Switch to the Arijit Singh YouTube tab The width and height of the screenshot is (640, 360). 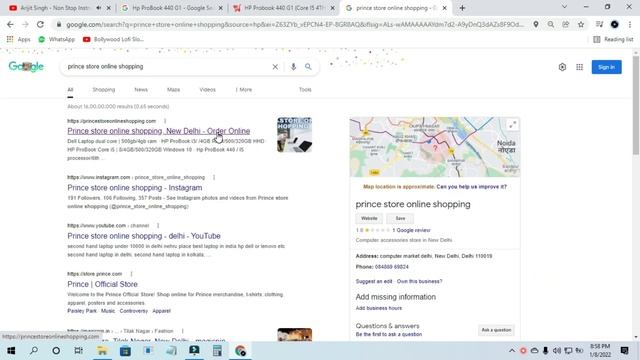coord(55,8)
